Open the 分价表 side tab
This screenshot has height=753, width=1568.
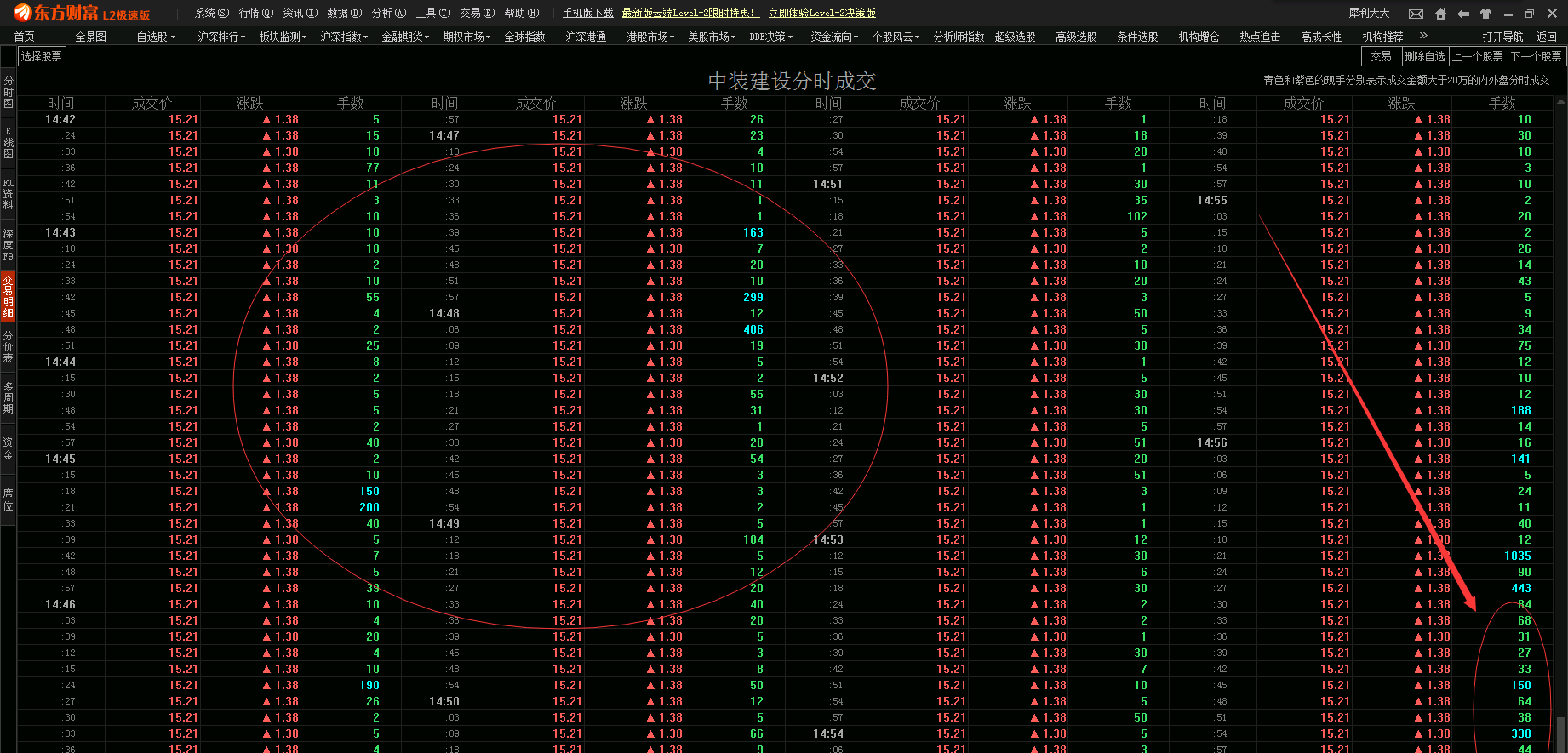(x=9, y=347)
